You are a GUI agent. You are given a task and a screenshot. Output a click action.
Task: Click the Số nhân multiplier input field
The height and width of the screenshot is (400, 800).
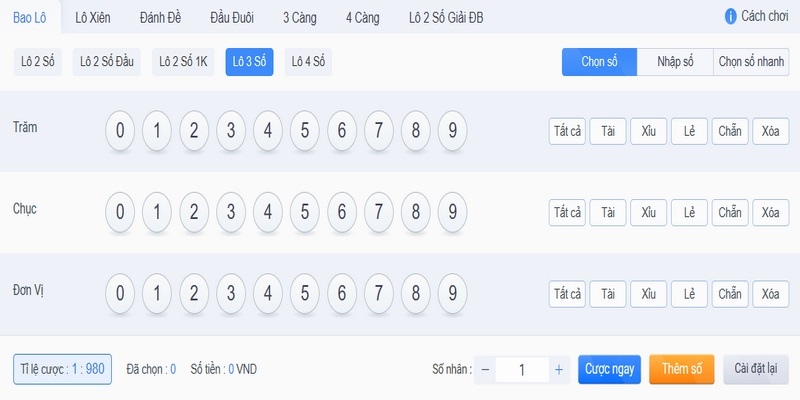(x=522, y=370)
